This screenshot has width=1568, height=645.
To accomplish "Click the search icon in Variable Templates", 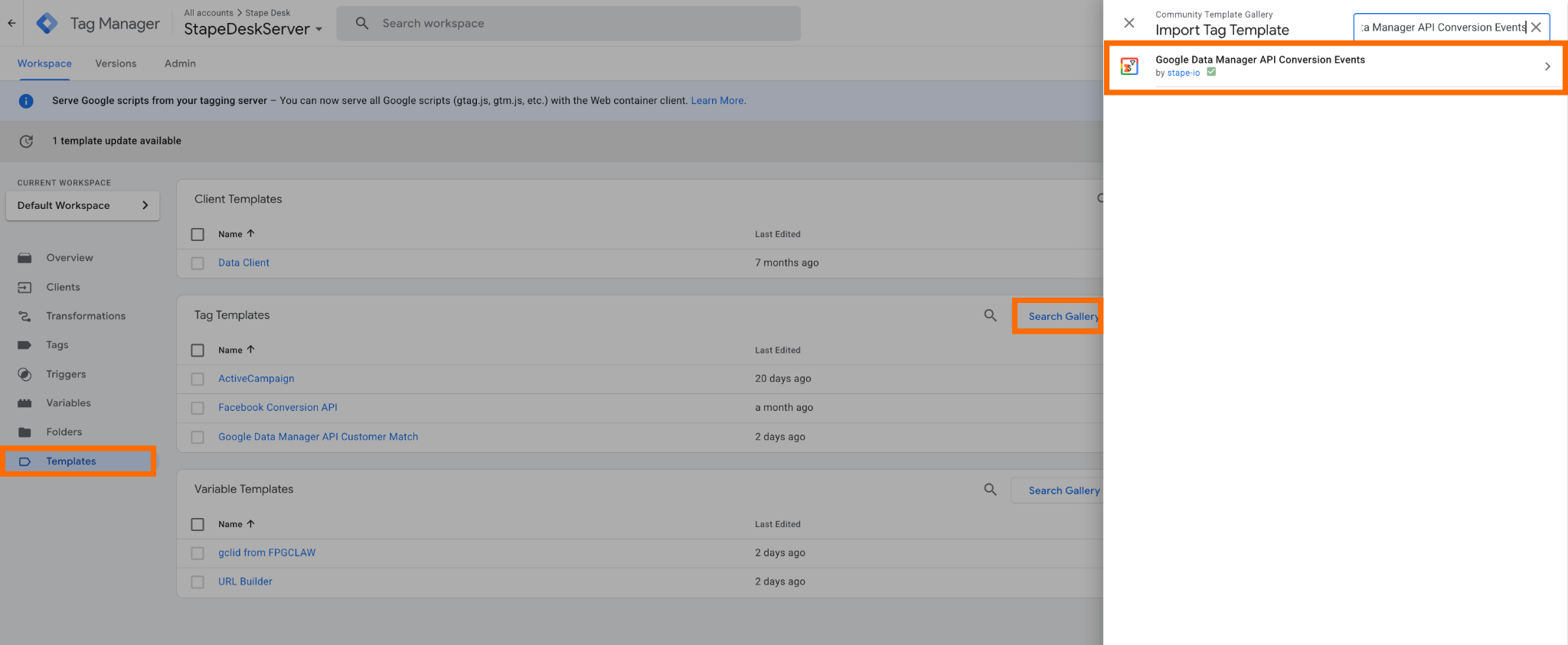I will point(990,490).
